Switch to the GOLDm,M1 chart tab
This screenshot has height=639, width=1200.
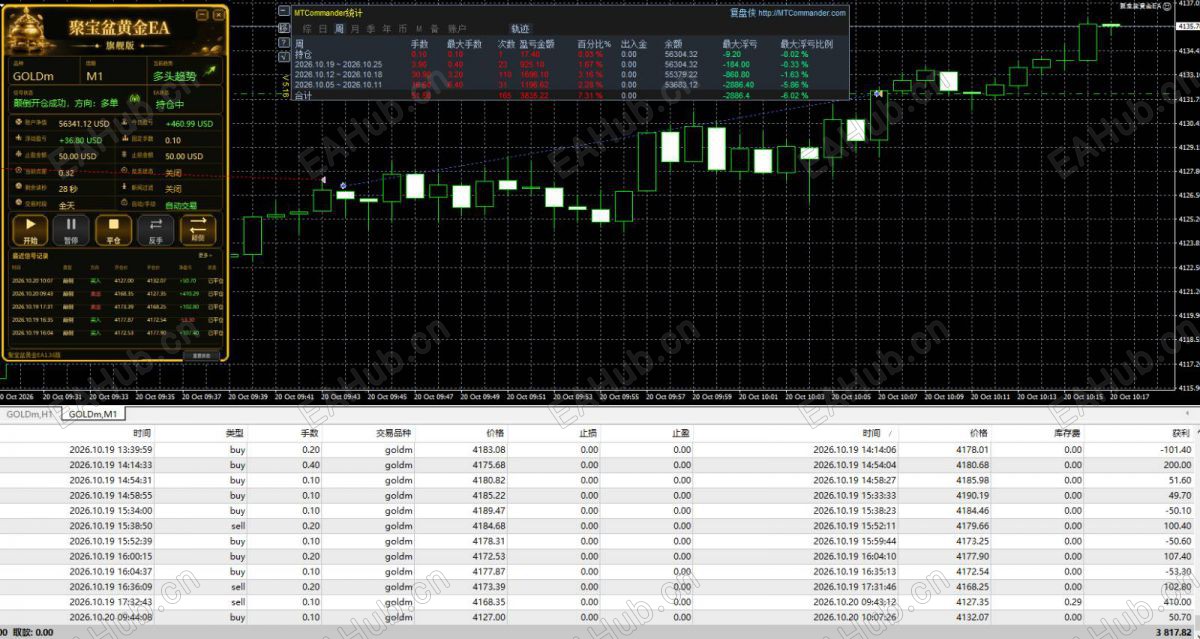[x=93, y=413]
